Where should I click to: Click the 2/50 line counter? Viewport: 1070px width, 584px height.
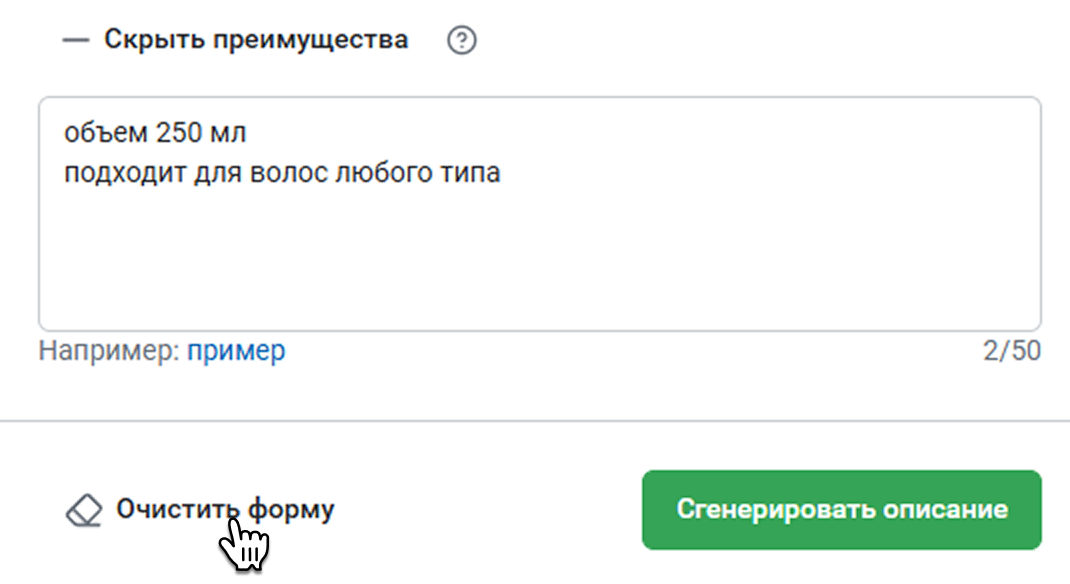click(1012, 351)
